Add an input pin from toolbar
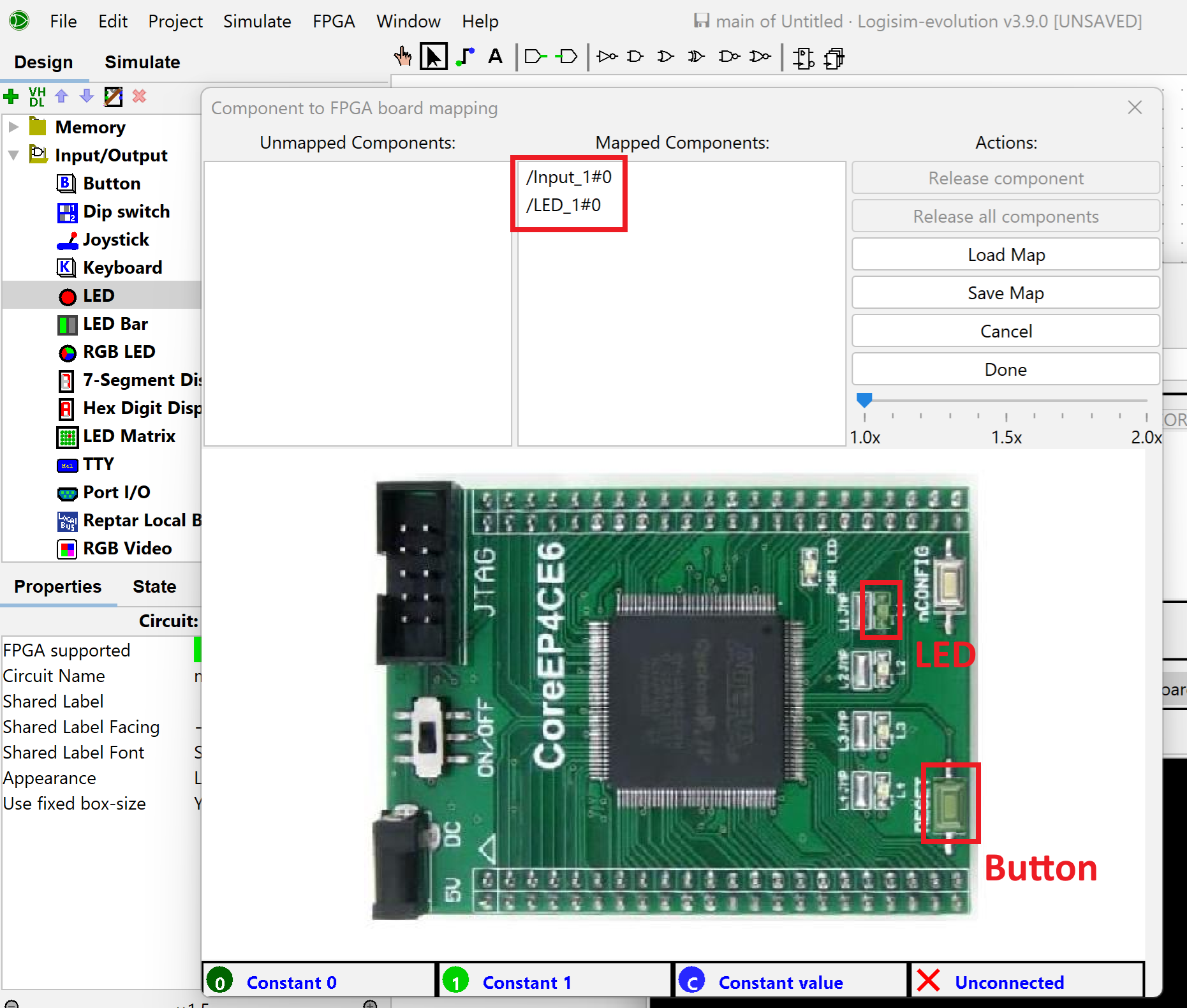 536,57
